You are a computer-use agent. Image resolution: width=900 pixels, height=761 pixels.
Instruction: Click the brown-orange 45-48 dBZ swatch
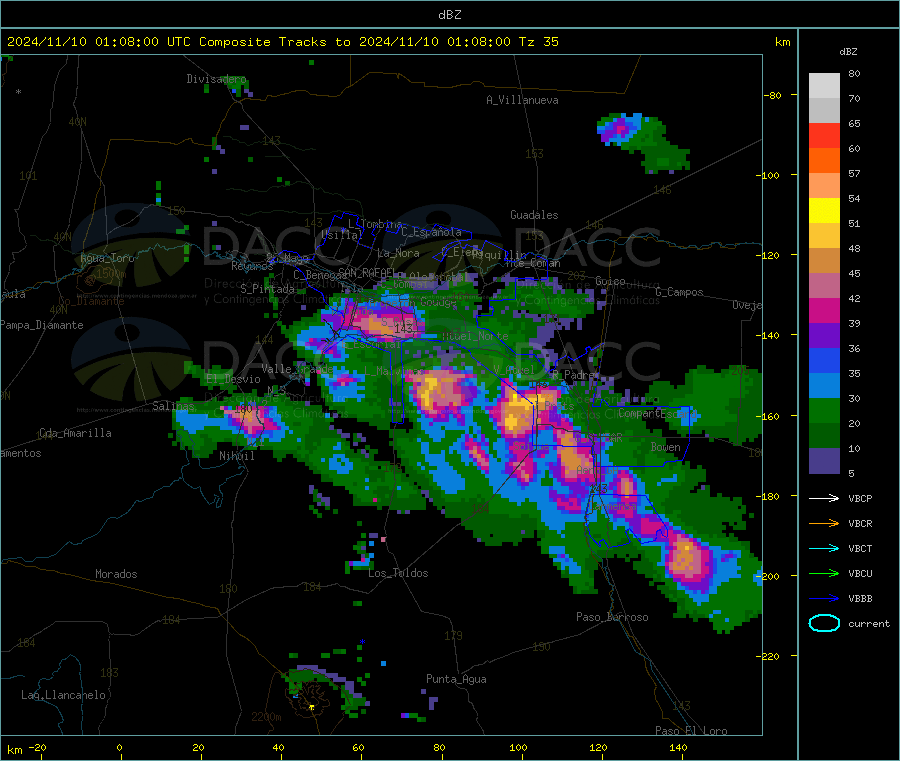coord(824,261)
